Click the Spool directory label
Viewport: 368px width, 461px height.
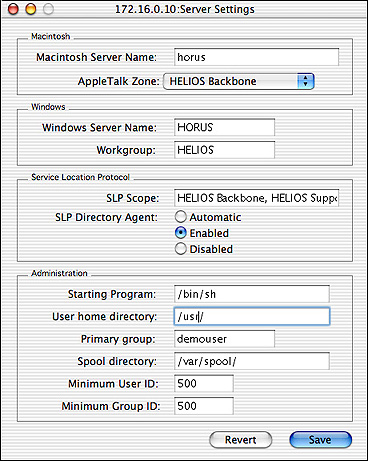coord(117,362)
